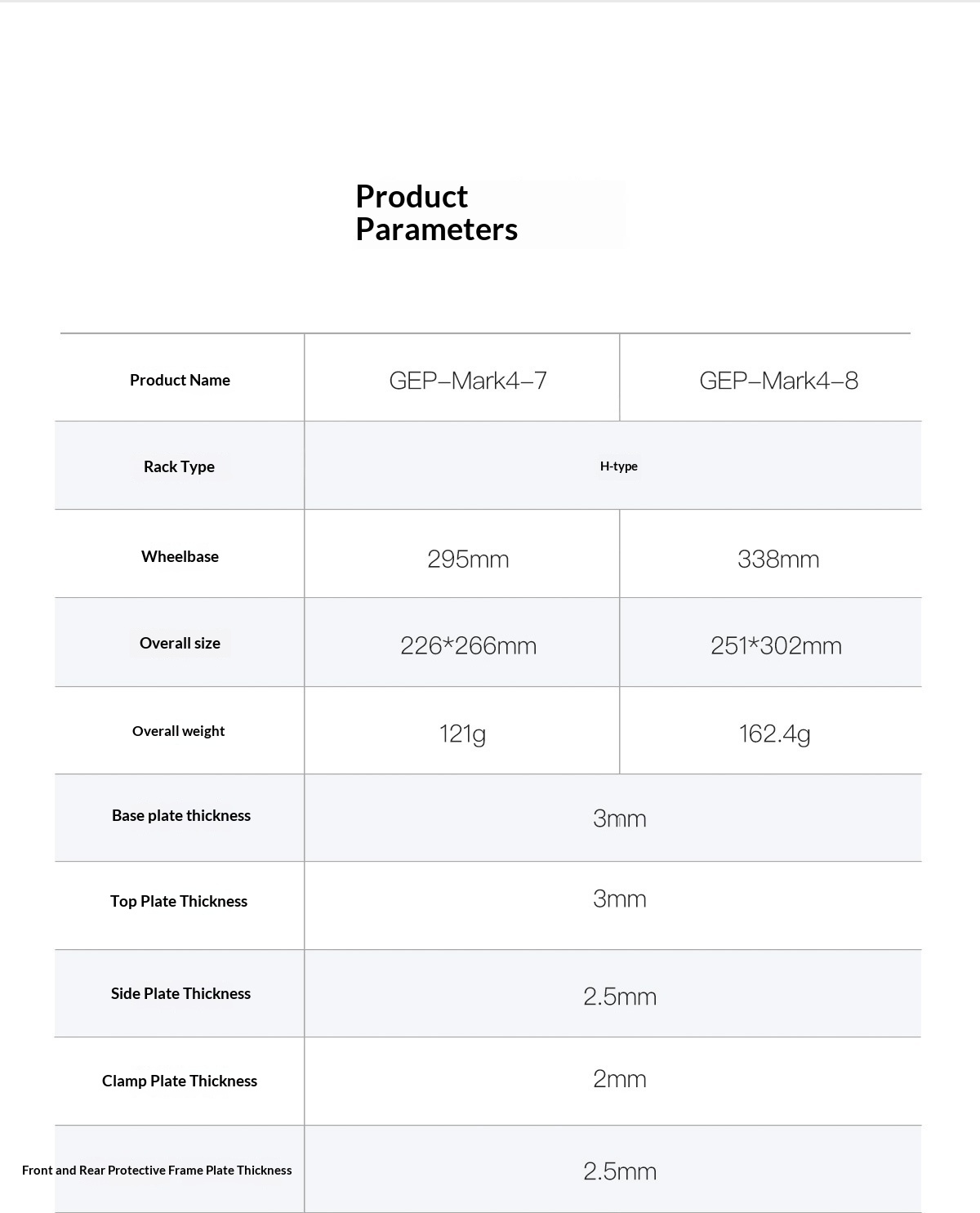Click the 226*266mm size value

click(x=468, y=646)
